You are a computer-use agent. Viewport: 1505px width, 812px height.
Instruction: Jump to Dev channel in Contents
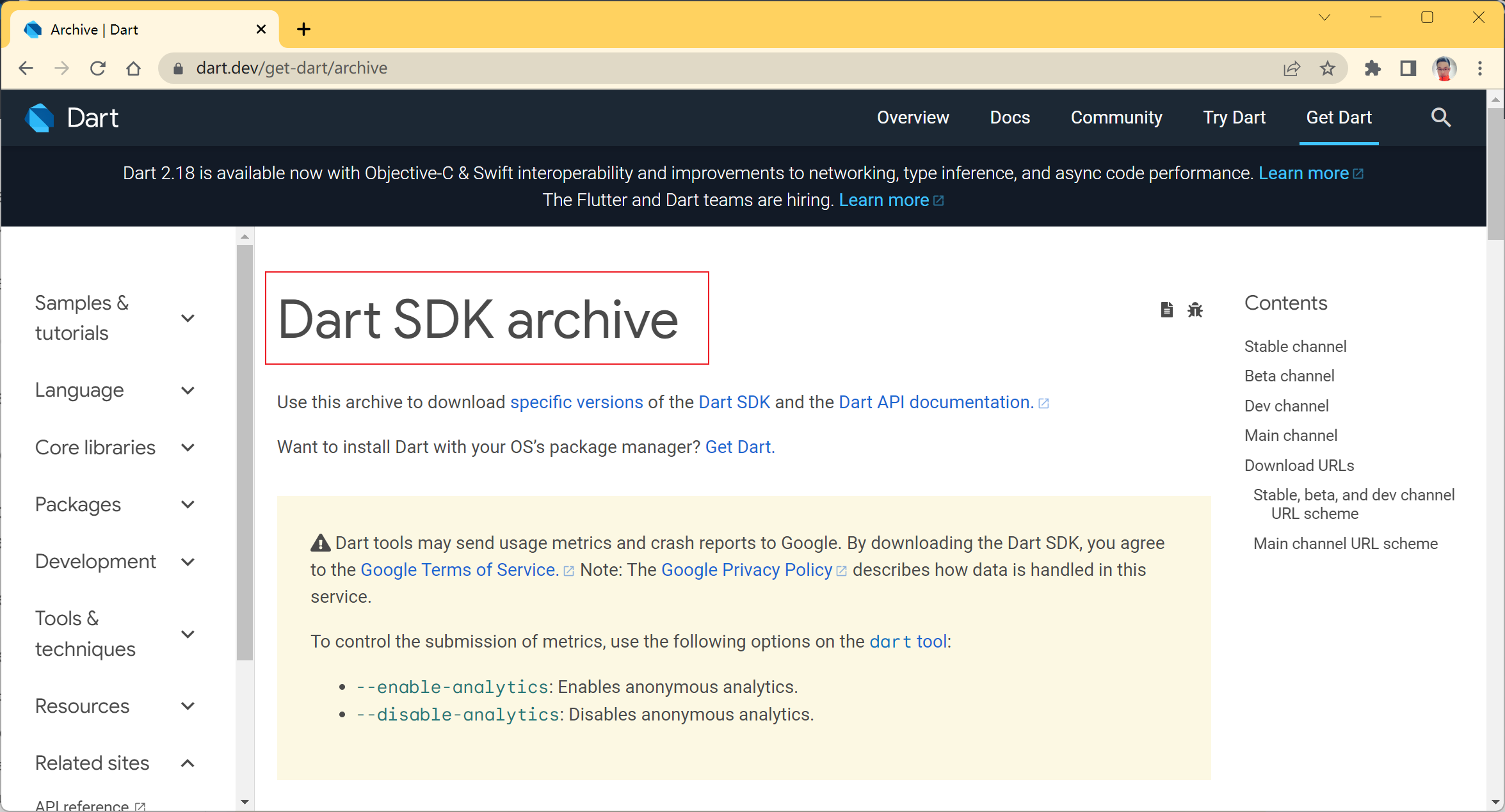(x=1285, y=406)
